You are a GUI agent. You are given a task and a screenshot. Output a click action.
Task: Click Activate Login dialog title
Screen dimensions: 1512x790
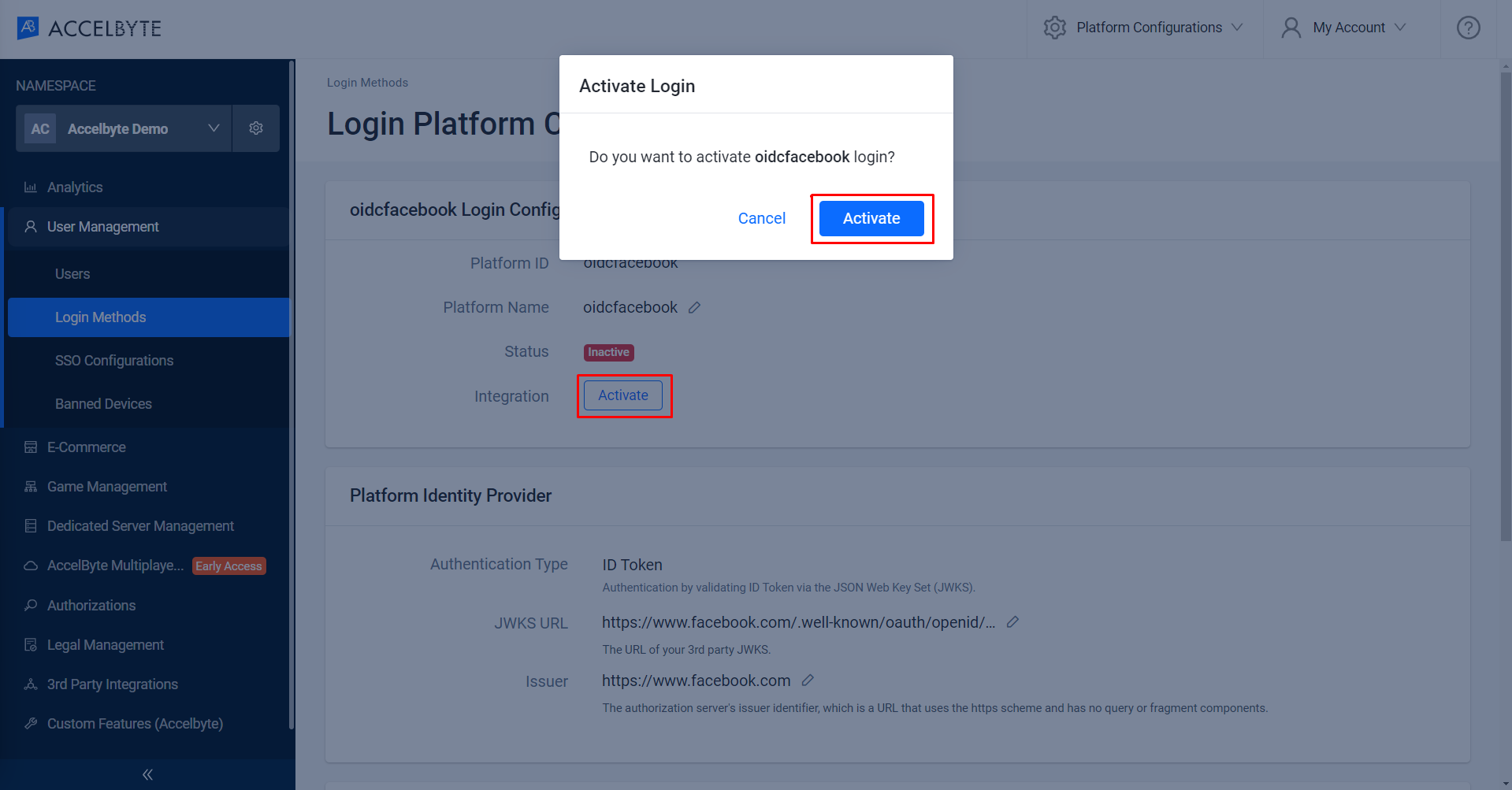[x=637, y=86]
